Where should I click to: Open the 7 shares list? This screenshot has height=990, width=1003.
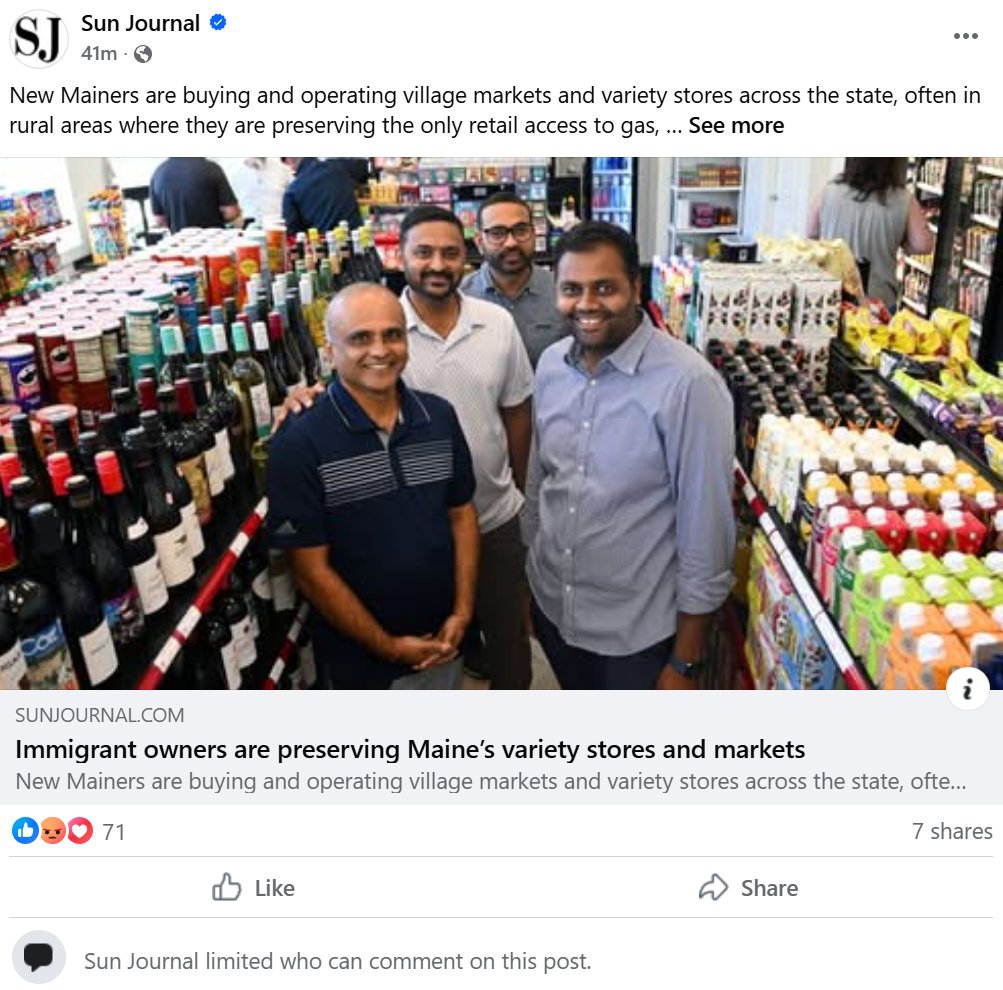[x=952, y=831]
